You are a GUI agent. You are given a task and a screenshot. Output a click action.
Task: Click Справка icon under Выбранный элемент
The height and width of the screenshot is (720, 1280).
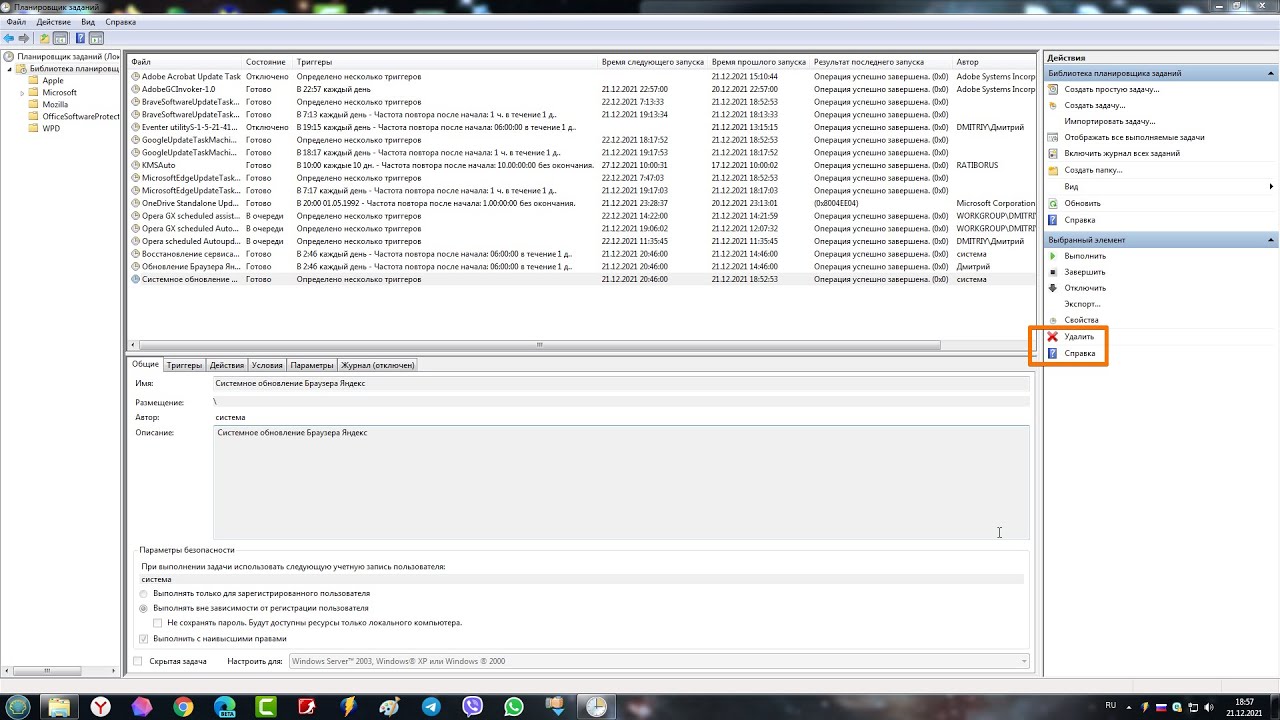click(x=1053, y=353)
